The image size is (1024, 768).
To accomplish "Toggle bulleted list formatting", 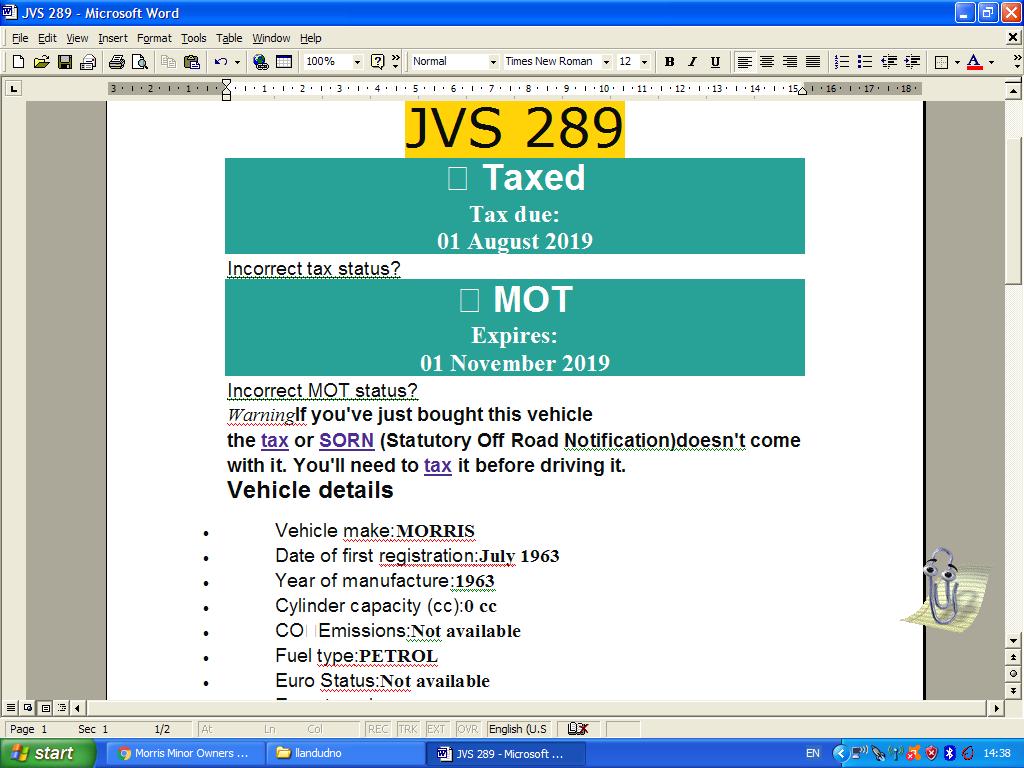I will pyautogui.click(x=865, y=62).
